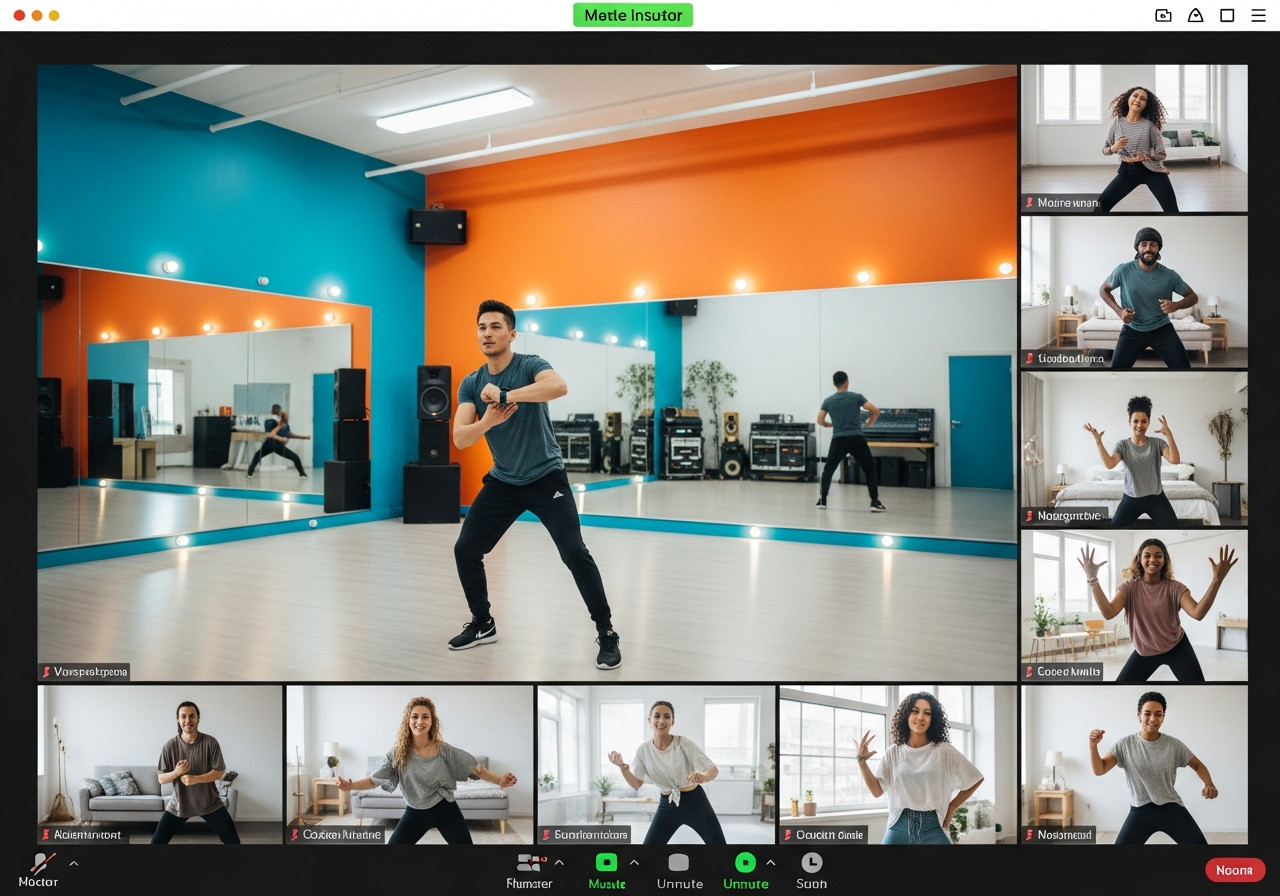
Task: Expand the arrow beside the Musite button
Action: (634, 863)
